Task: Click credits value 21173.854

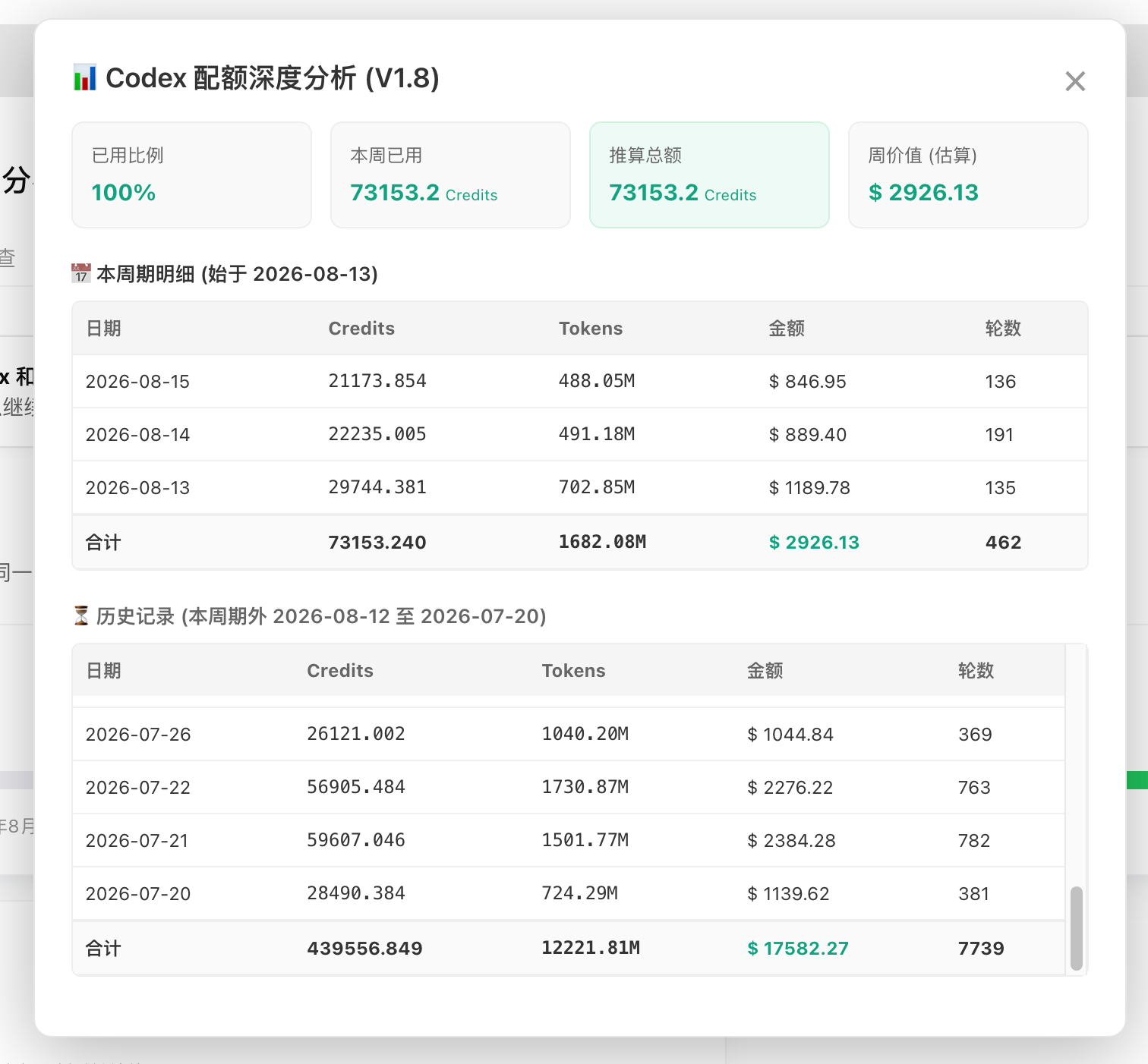Action: coord(377,381)
